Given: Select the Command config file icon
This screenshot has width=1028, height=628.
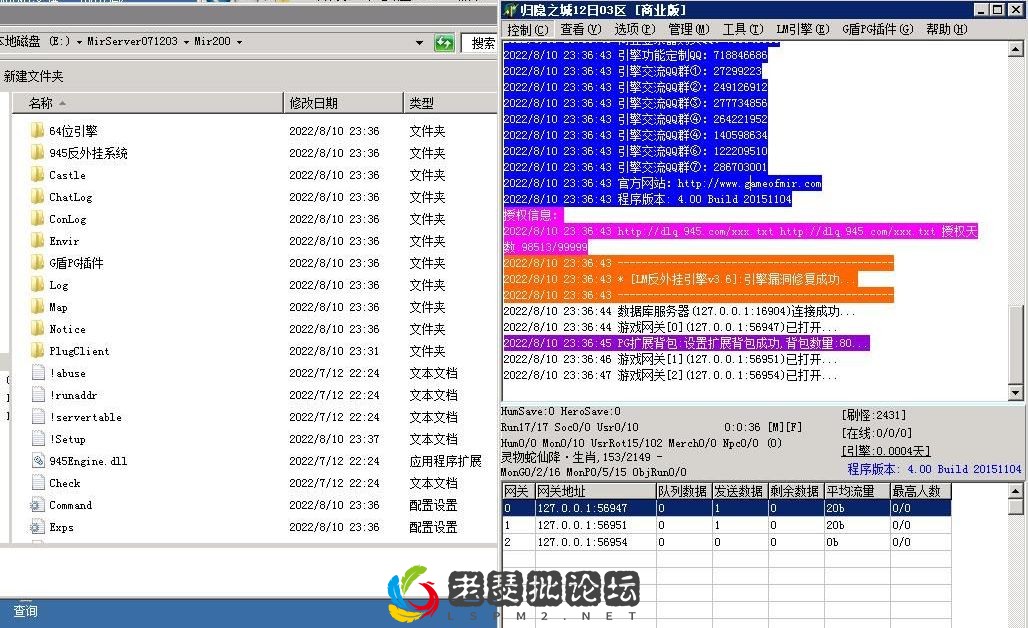Looking at the screenshot, I should click(x=35, y=505).
